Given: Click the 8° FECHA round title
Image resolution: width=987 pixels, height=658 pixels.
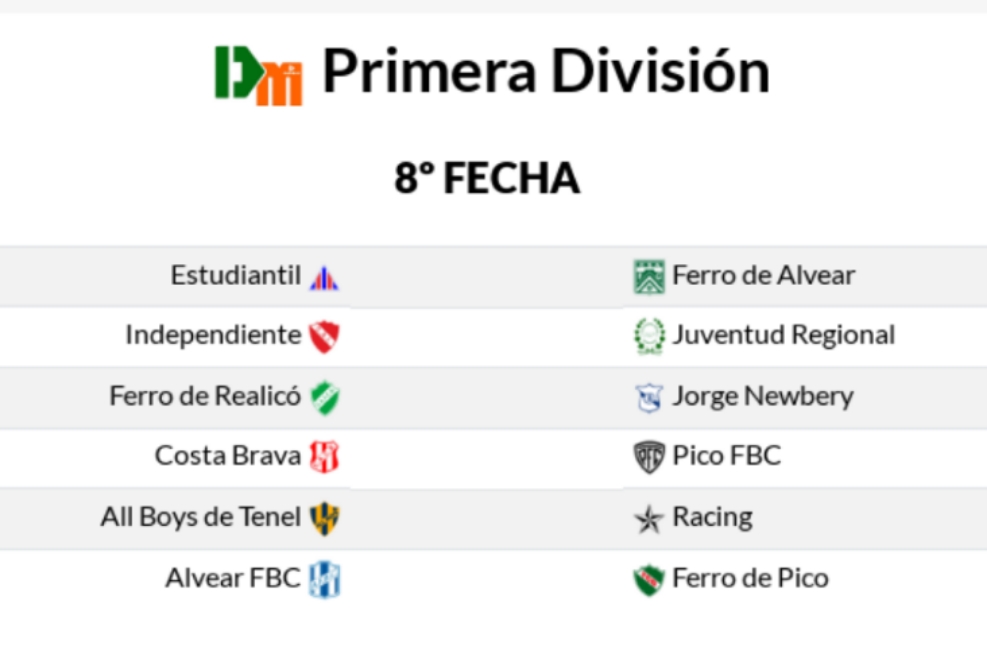Looking at the screenshot, I should coord(487,179).
